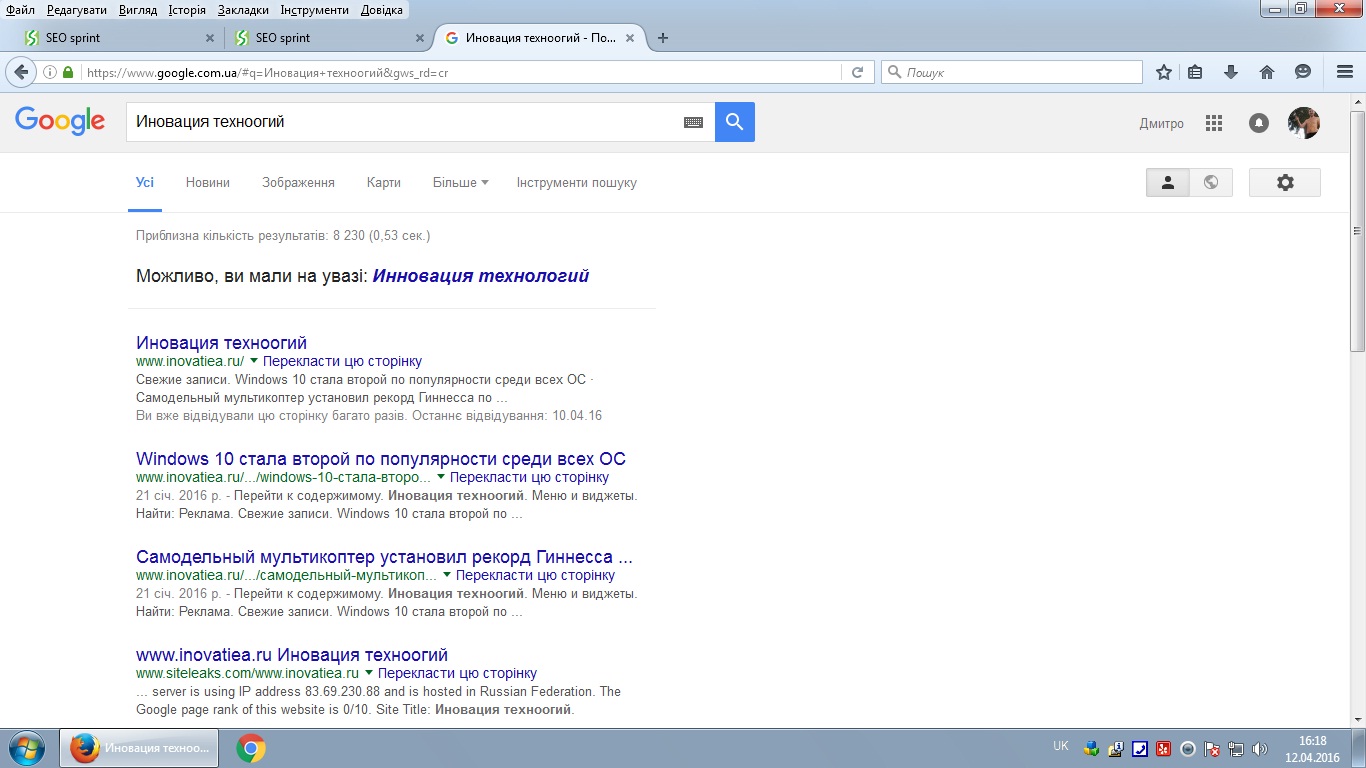The width and height of the screenshot is (1366, 768).
Task: Open Action Center flag tray icon
Action: 1212,748
